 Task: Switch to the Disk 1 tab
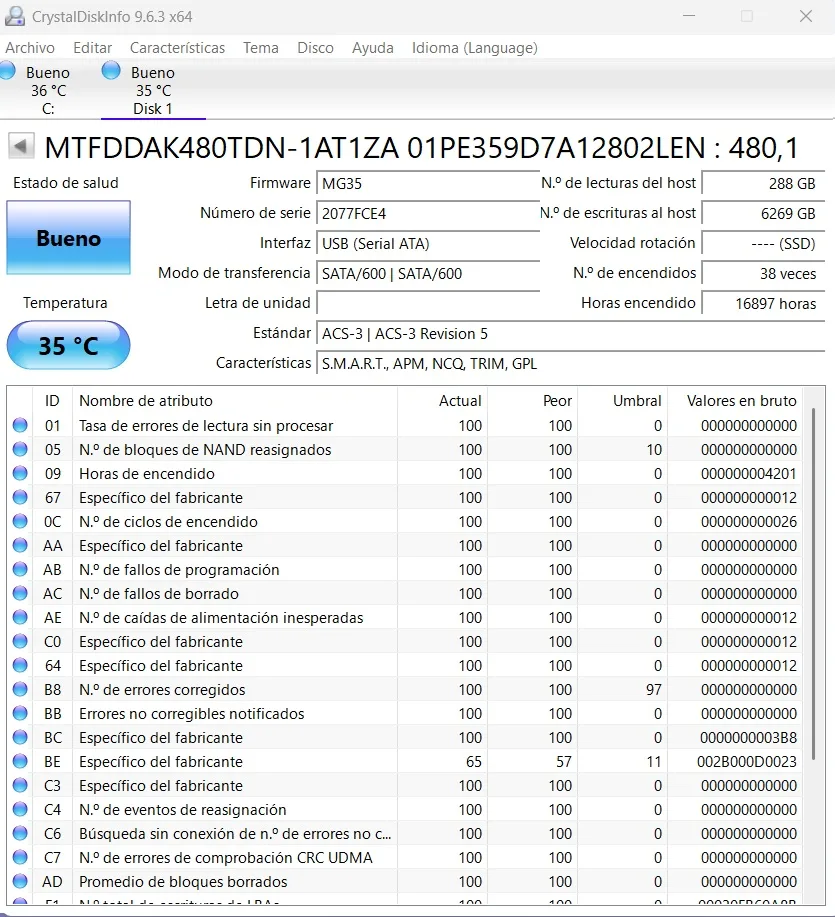coord(153,90)
